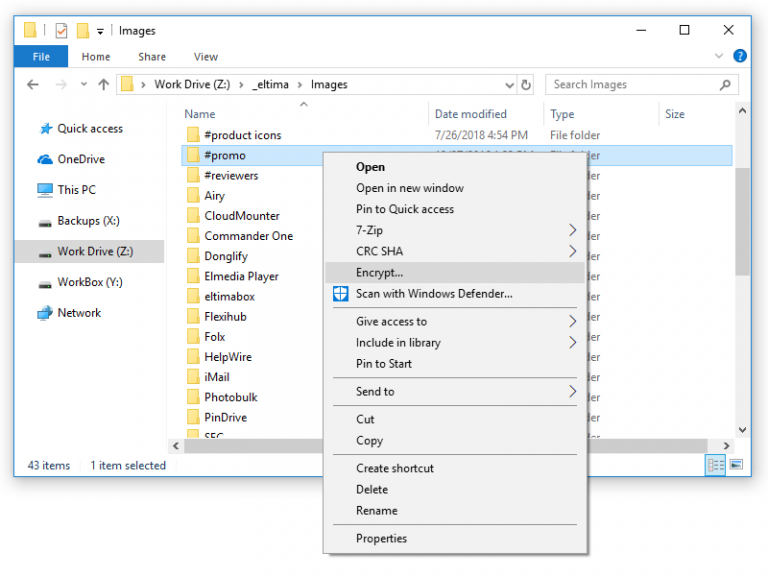Screen dimensions: 768x576
Task: Click Work Drive (Z:) in address bar
Action: point(192,85)
